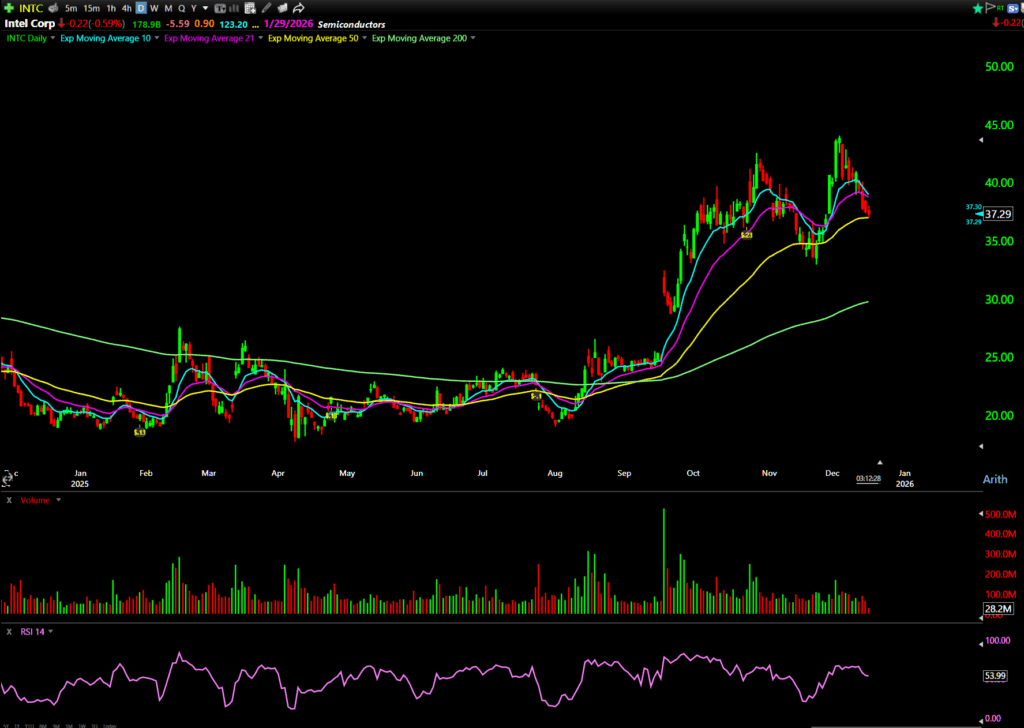Select the 15m timeframe button
The height and width of the screenshot is (728, 1024).
pyautogui.click(x=91, y=8)
